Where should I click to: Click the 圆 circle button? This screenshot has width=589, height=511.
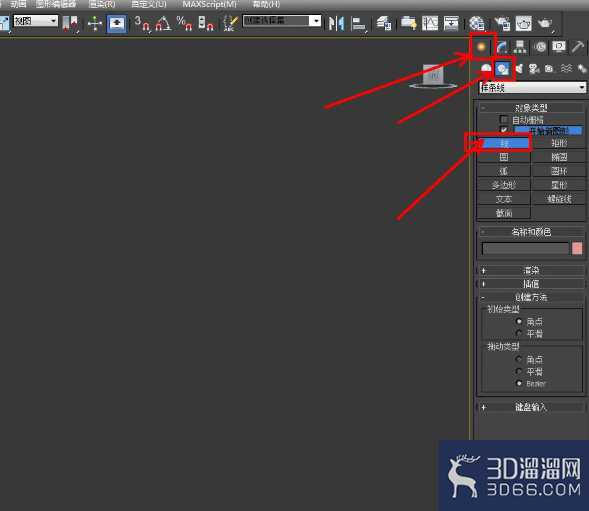[x=504, y=157]
